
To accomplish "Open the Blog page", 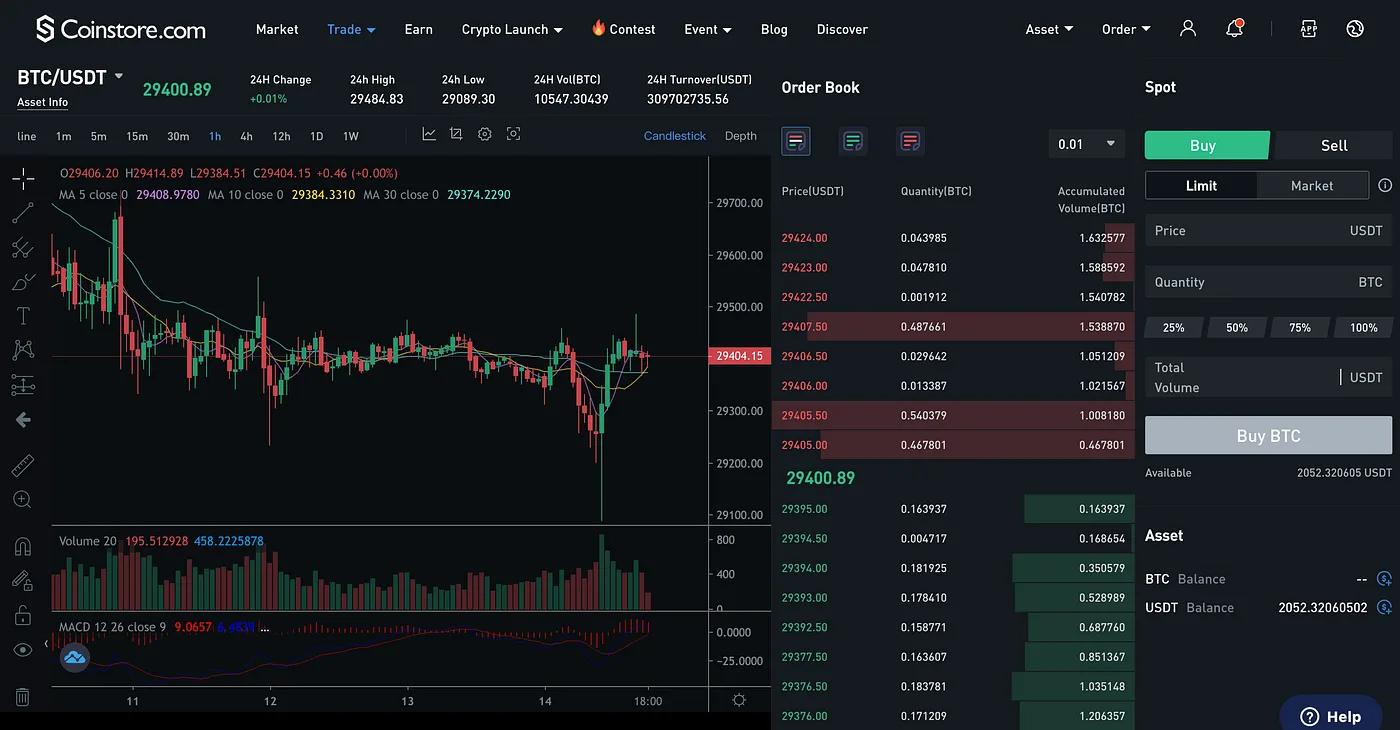I will pyautogui.click(x=774, y=29).
